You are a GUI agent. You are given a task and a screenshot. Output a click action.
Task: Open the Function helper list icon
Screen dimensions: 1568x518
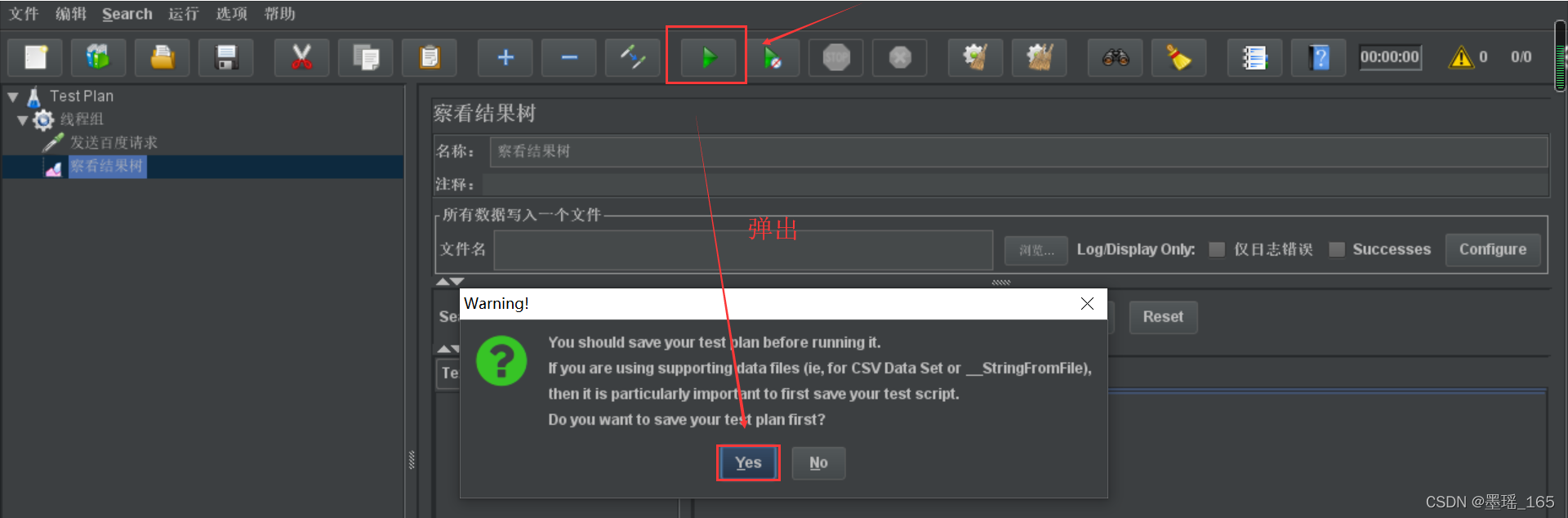click(x=1254, y=57)
